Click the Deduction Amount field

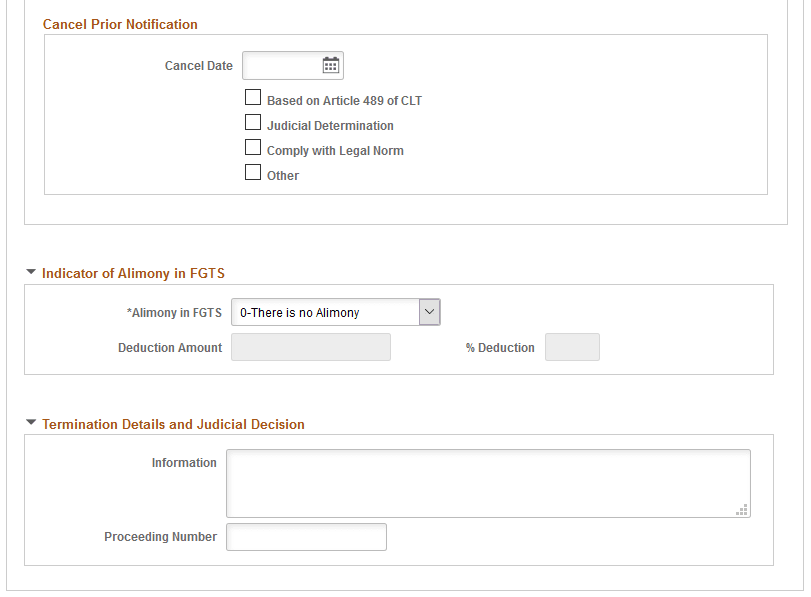(x=311, y=347)
